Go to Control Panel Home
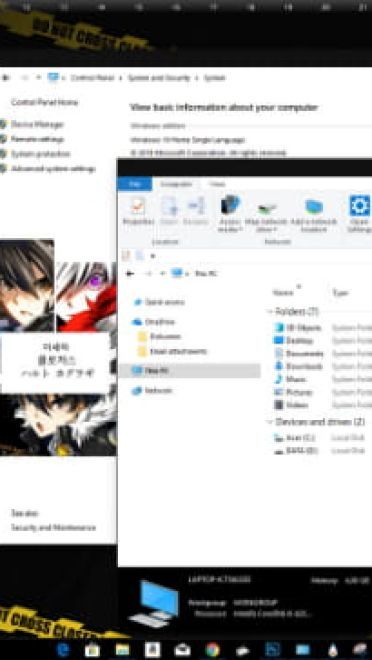The image size is (372, 660). pyautogui.click(x=45, y=102)
